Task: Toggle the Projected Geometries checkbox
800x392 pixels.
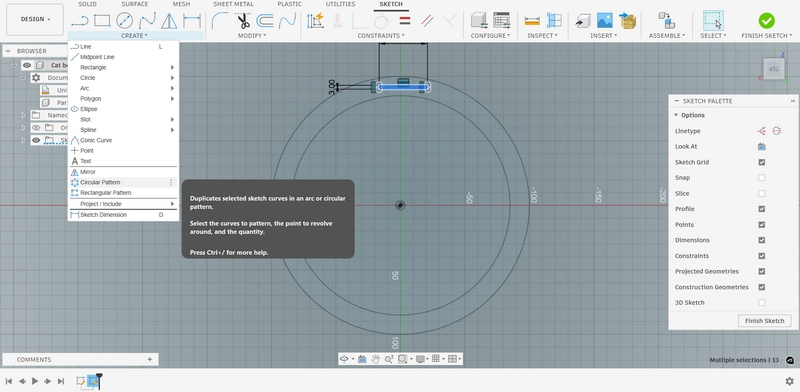Action: [x=762, y=272]
